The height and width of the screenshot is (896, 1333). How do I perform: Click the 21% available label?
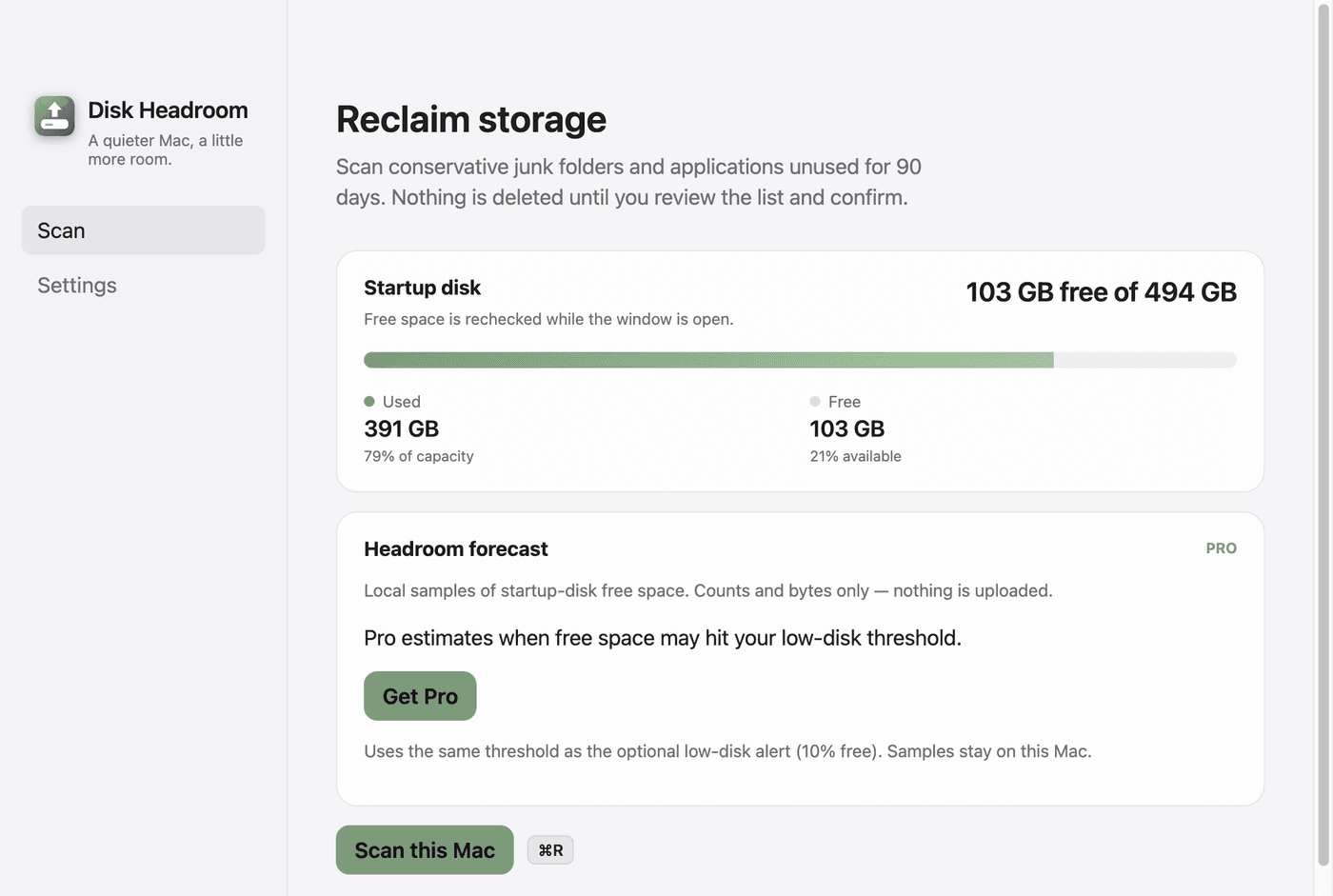point(855,456)
